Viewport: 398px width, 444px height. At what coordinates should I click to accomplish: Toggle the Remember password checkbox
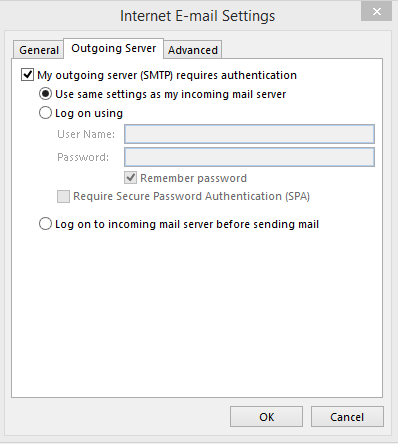click(x=131, y=178)
